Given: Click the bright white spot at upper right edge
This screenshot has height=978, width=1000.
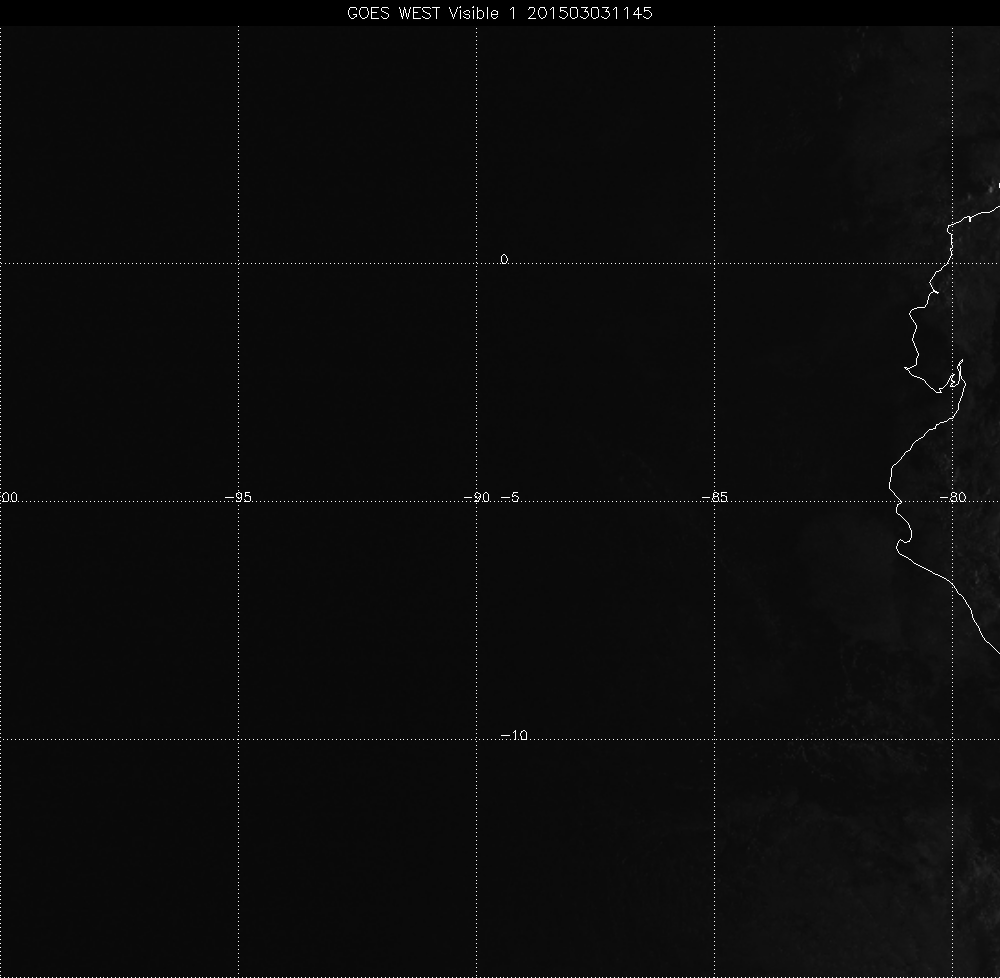Looking at the screenshot, I should click(995, 186).
